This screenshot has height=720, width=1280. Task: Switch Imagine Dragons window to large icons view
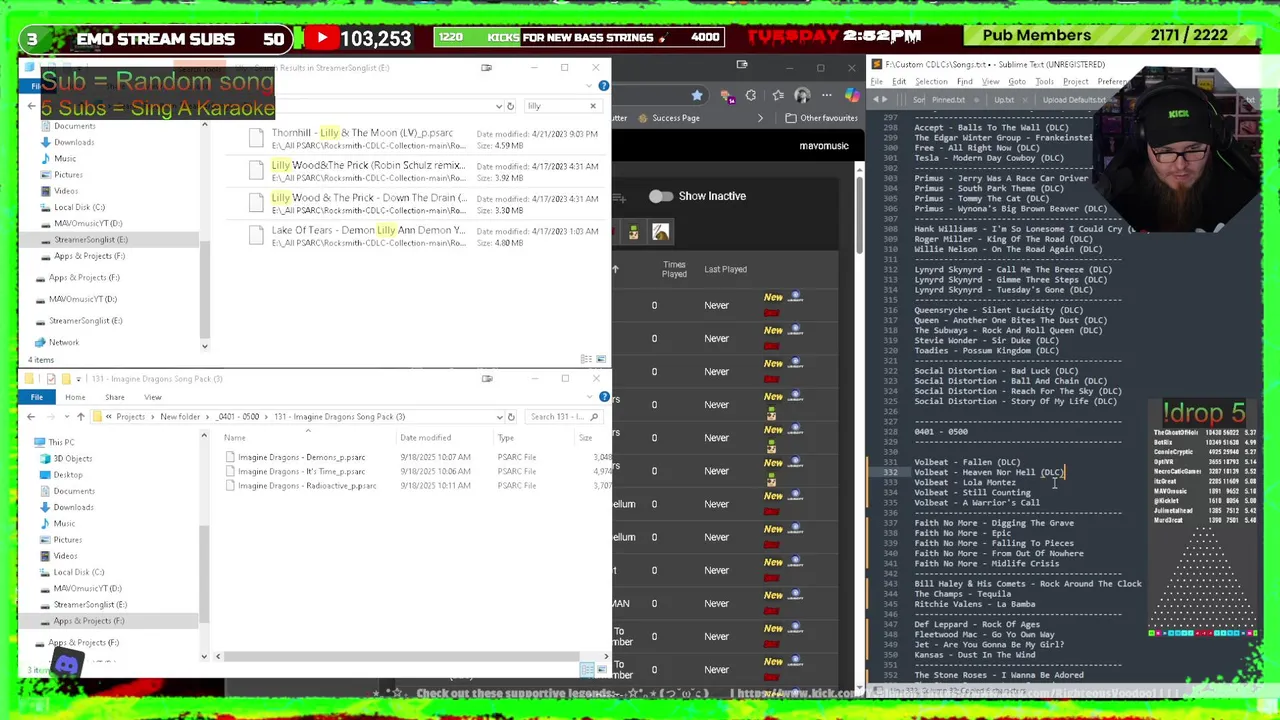(602, 669)
